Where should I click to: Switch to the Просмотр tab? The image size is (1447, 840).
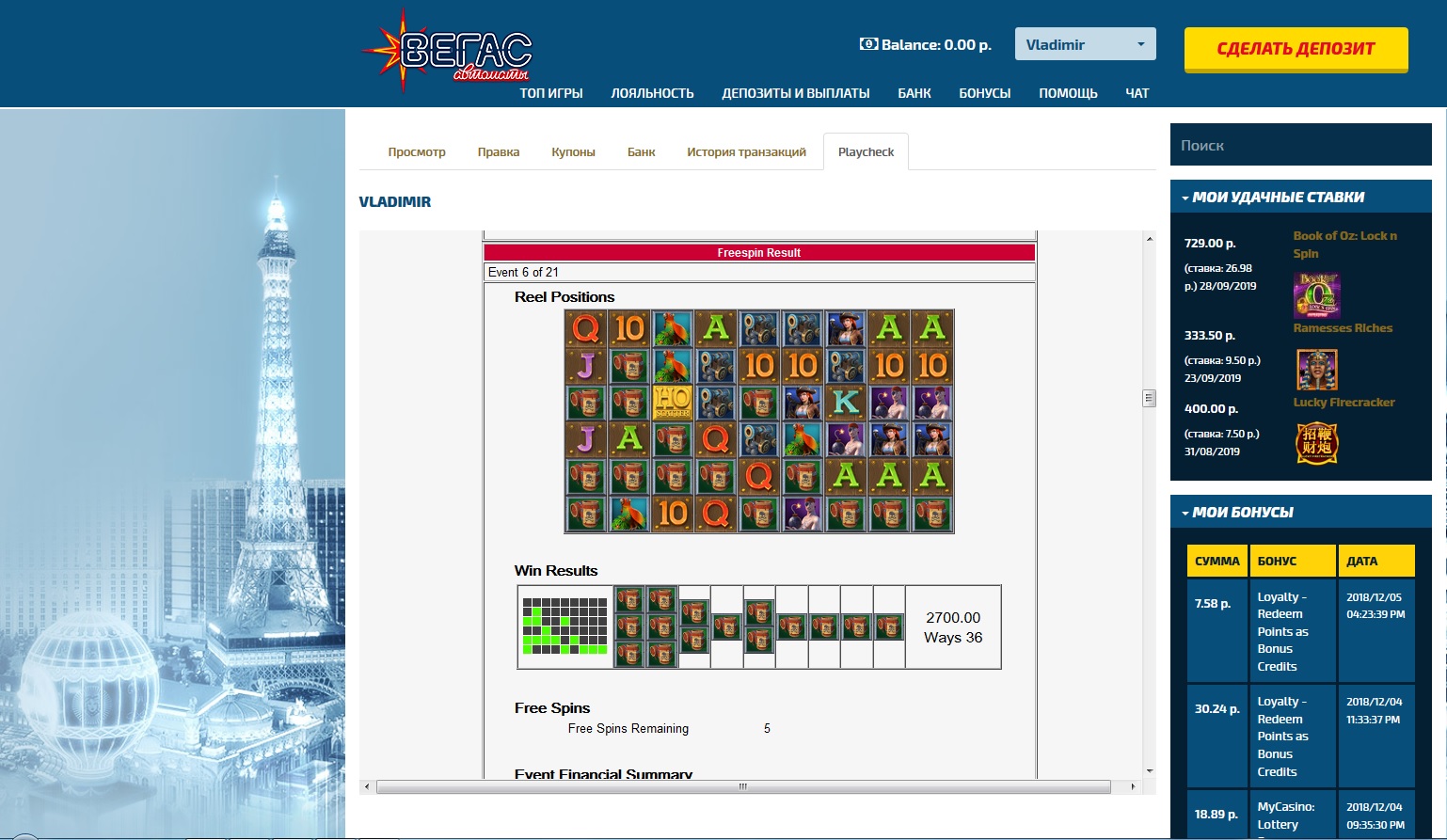tap(417, 151)
